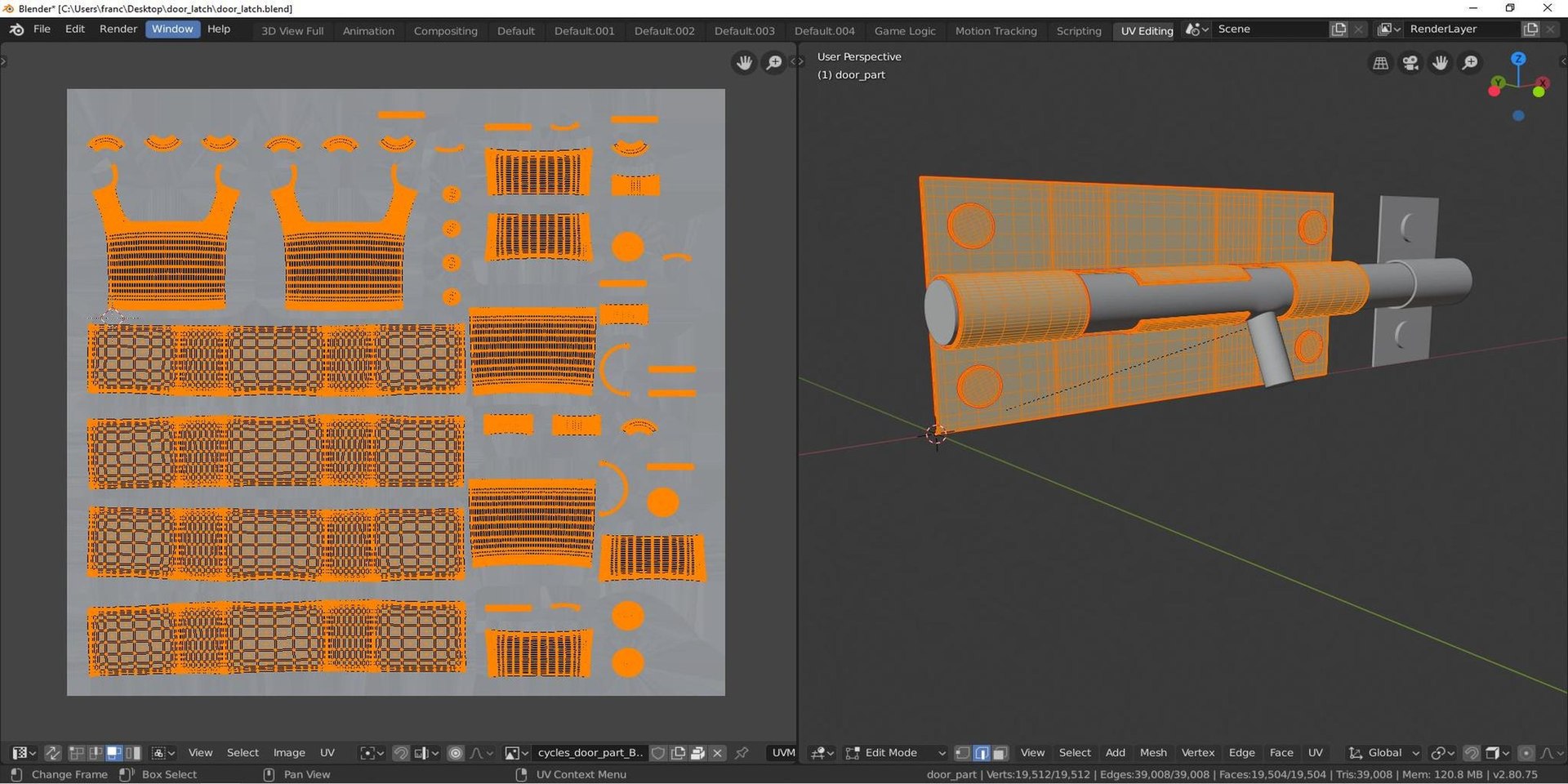Click open image icon in UV editor header
Image resolution: width=1568 pixels, height=784 pixels.
pos(697,753)
